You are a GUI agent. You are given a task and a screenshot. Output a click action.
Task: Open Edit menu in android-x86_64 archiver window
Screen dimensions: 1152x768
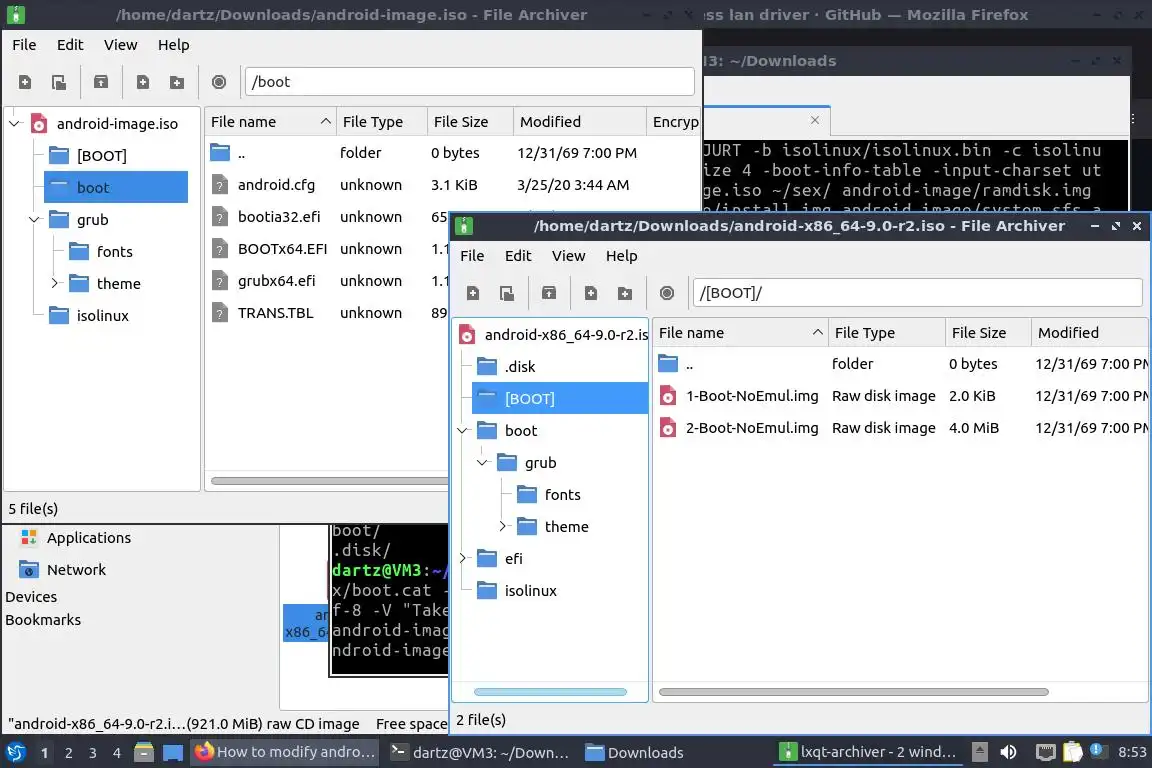pyautogui.click(x=517, y=256)
